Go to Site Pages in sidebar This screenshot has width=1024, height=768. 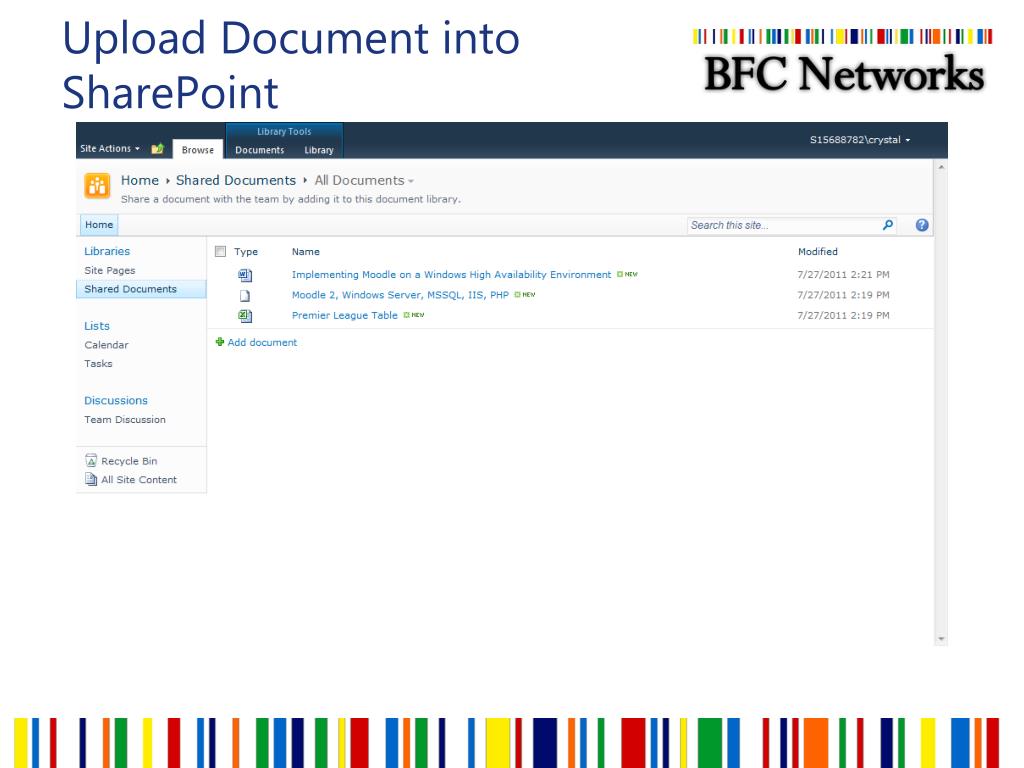[x=110, y=270]
